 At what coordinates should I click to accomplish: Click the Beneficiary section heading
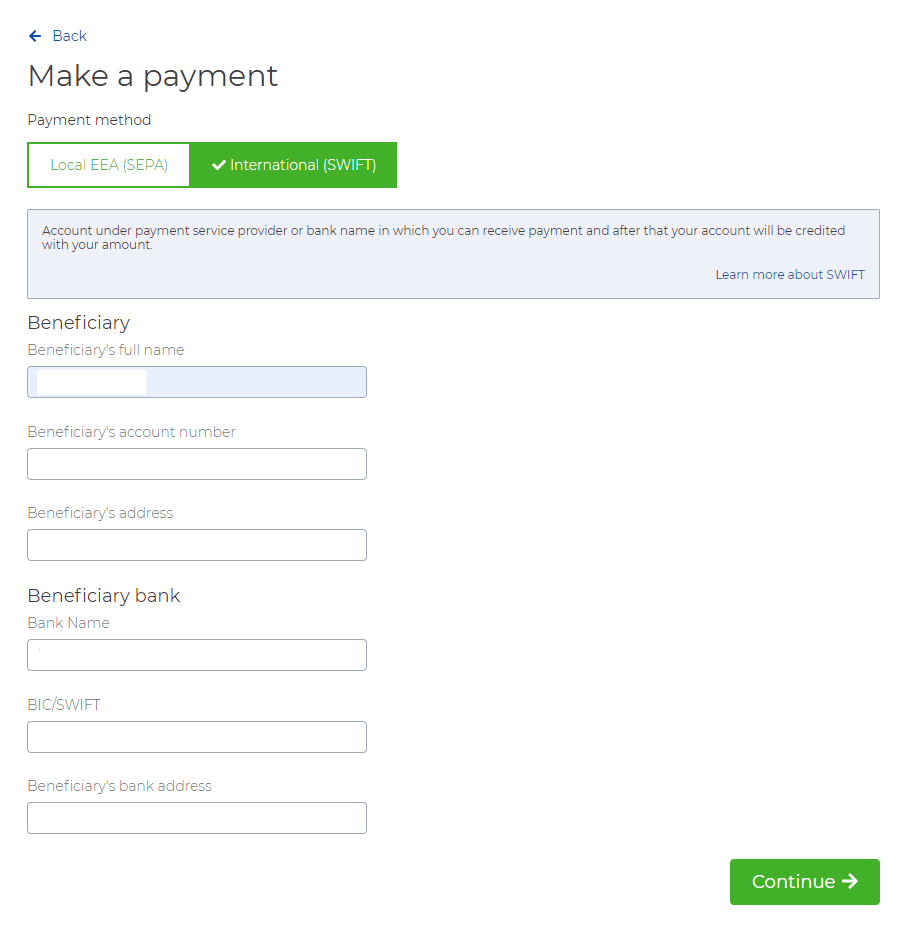pos(78,323)
